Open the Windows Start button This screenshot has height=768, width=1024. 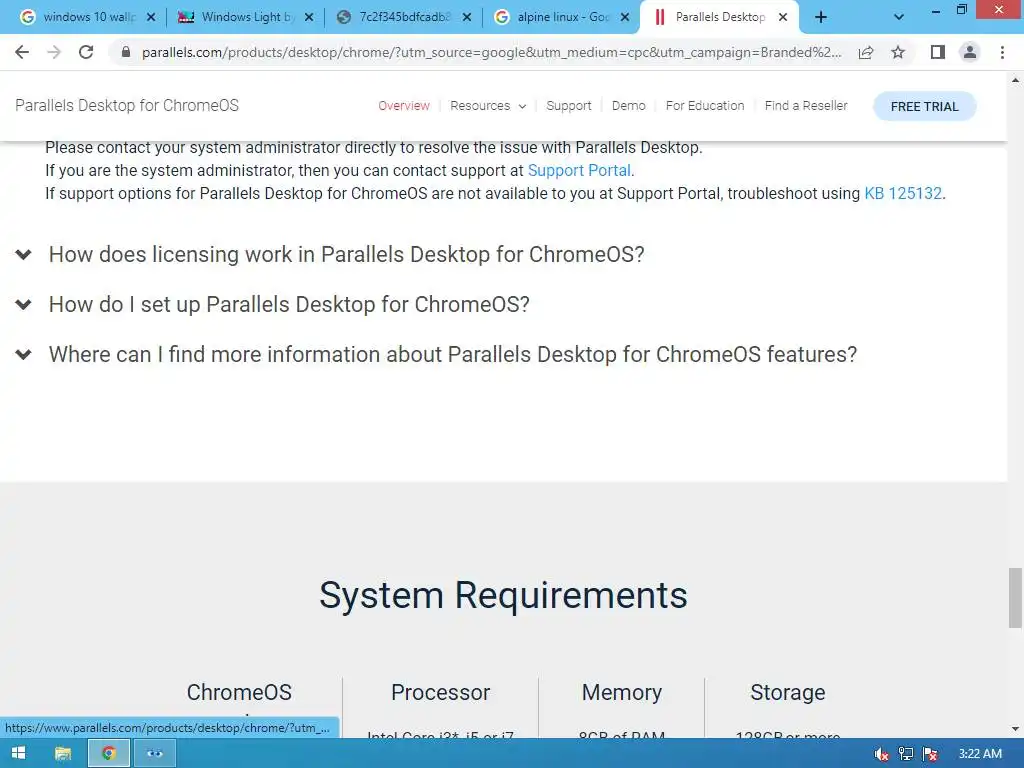18,754
